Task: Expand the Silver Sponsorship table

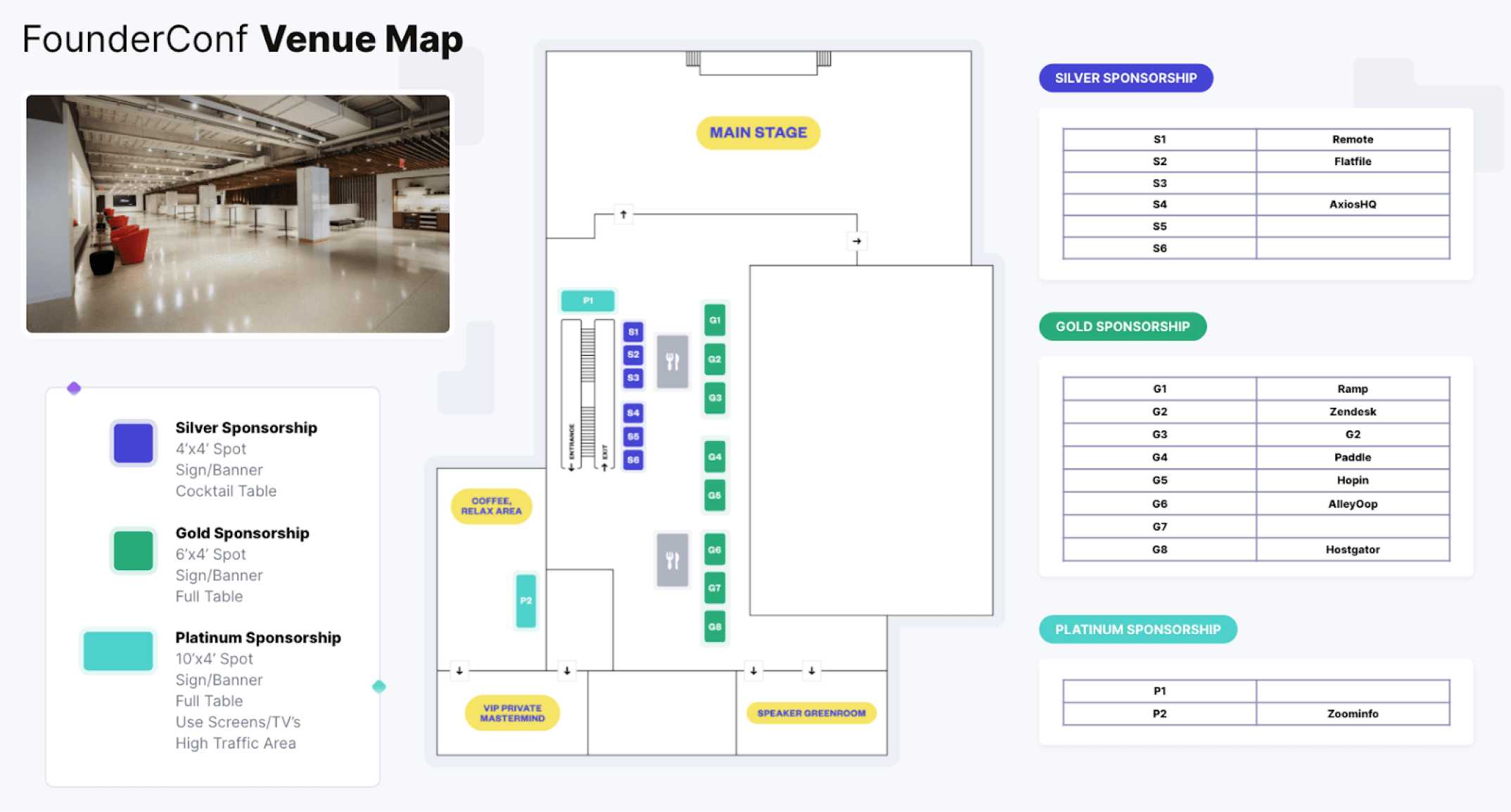Action: pyautogui.click(x=1125, y=78)
